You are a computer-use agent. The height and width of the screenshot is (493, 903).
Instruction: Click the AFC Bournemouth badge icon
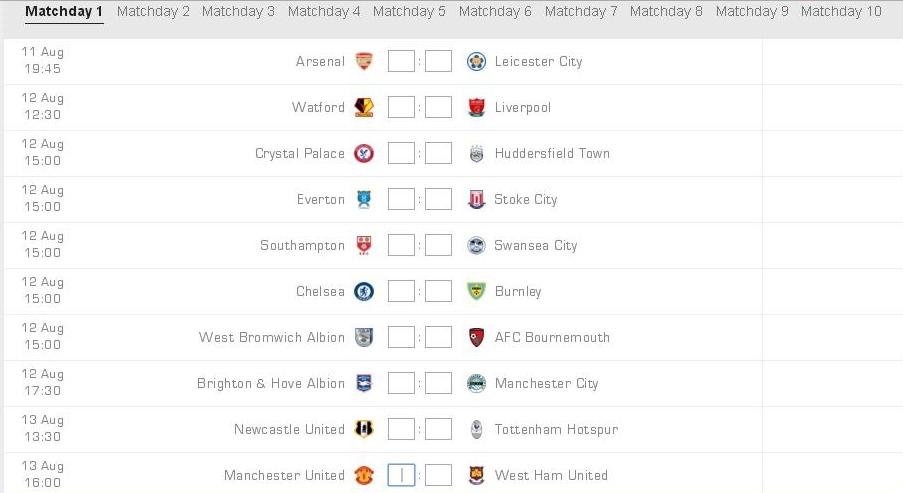coord(476,337)
